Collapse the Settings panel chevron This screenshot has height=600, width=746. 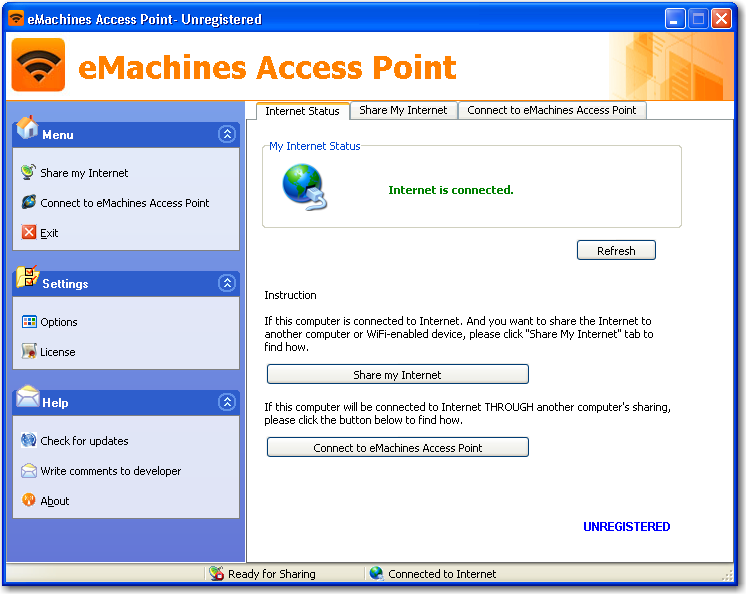tap(227, 283)
